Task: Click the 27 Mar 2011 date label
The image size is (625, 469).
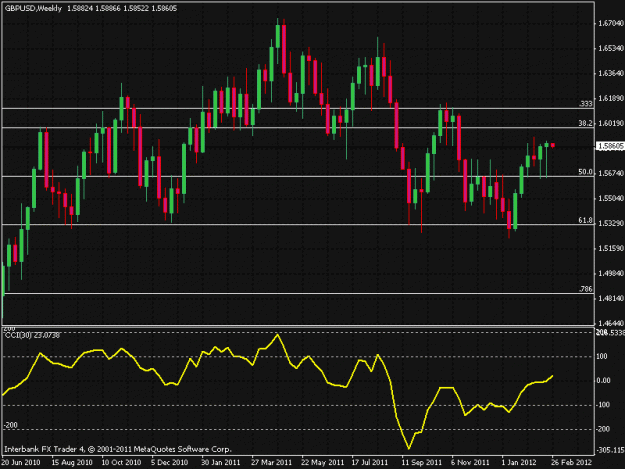Action: pyautogui.click(x=271, y=462)
